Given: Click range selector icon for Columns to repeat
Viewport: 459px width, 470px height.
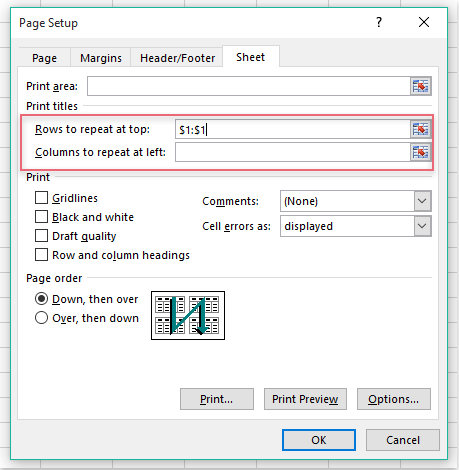Looking at the screenshot, I should click(x=421, y=152).
